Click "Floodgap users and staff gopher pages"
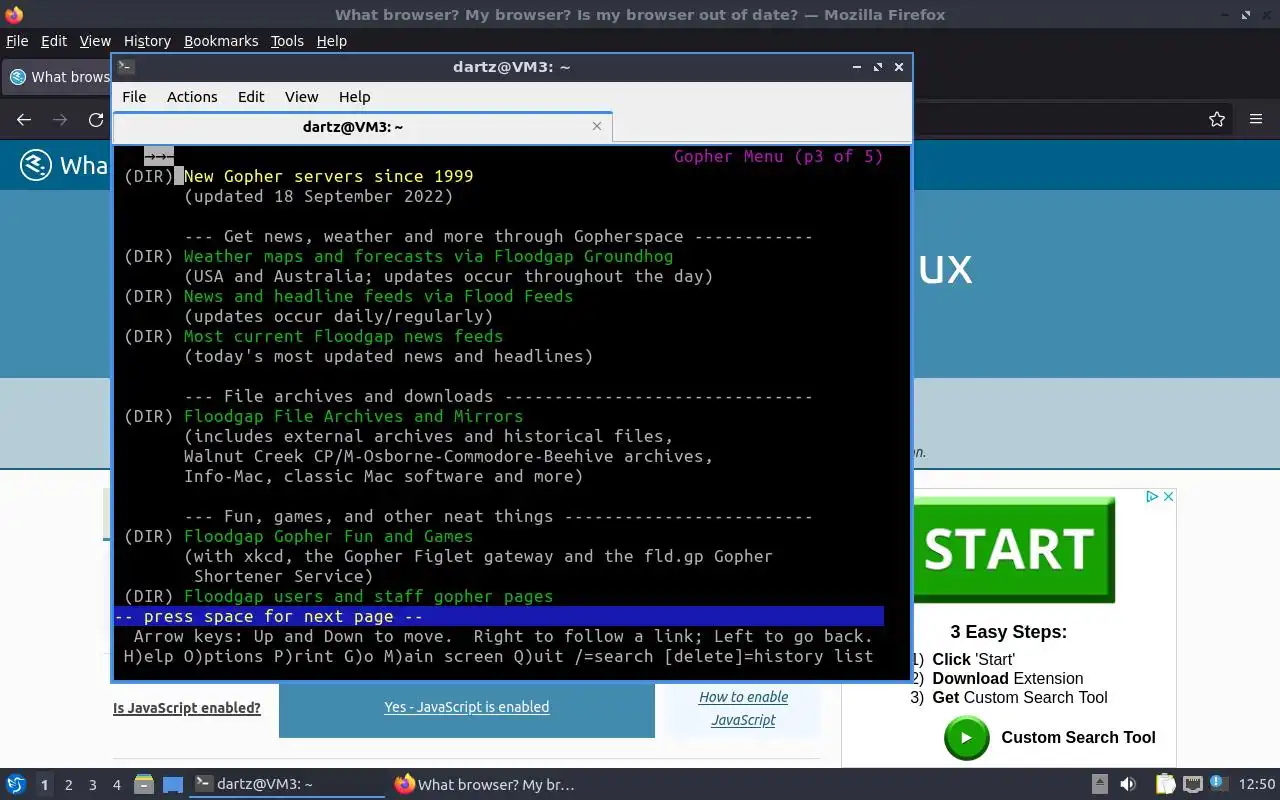Viewport: 1280px width, 800px height. [368, 596]
